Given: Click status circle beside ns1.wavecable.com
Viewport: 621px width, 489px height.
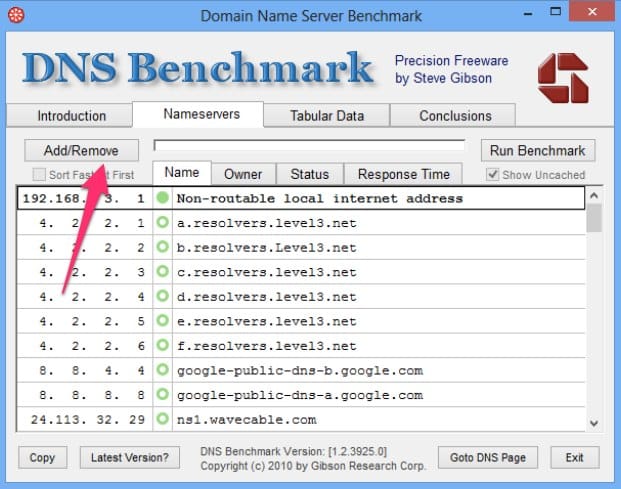Looking at the screenshot, I should click(163, 420).
